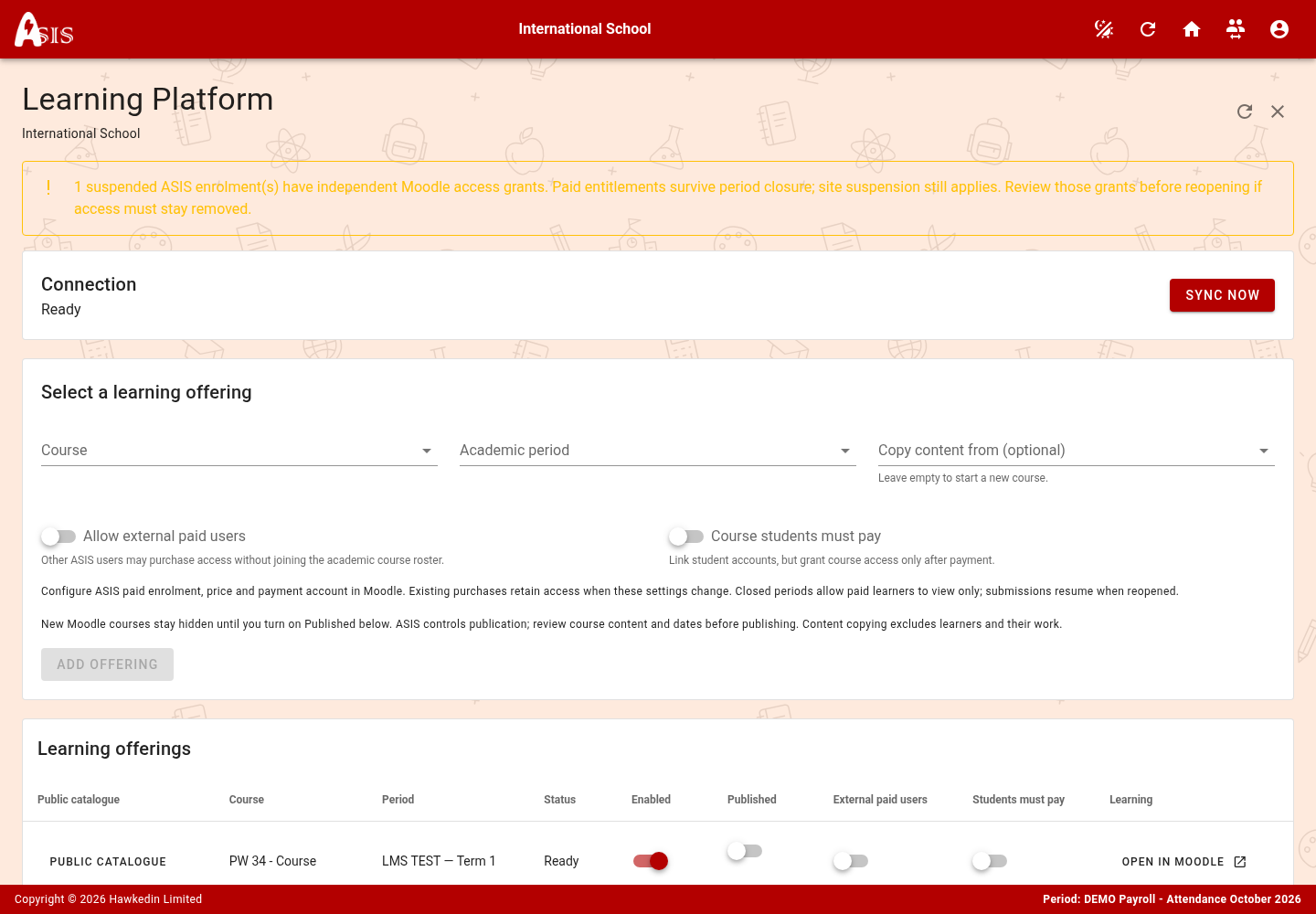Expand Copy content from dropdown
The image size is (1316, 914).
pyautogui.click(x=1077, y=451)
